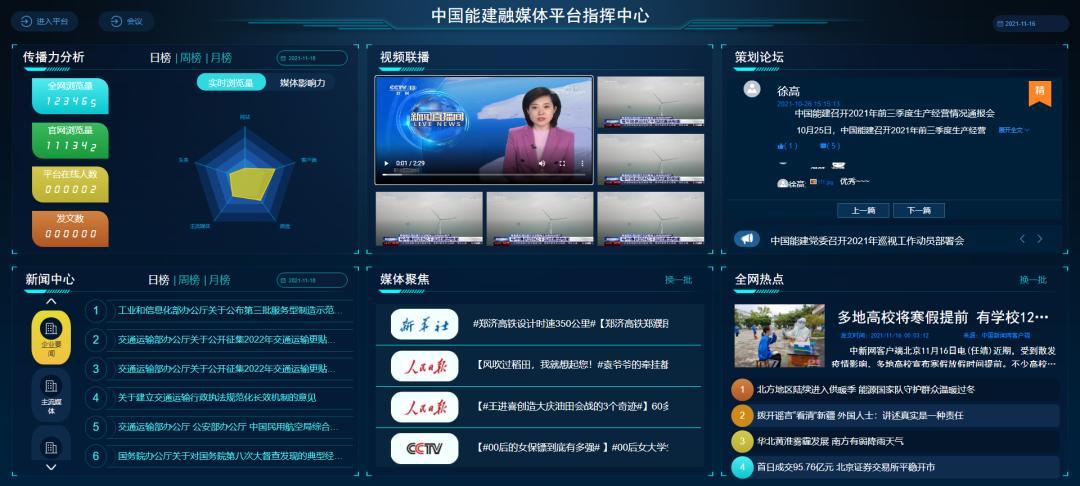Click the 进入平台 button
Screen dimensions: 1080x486
44,21
